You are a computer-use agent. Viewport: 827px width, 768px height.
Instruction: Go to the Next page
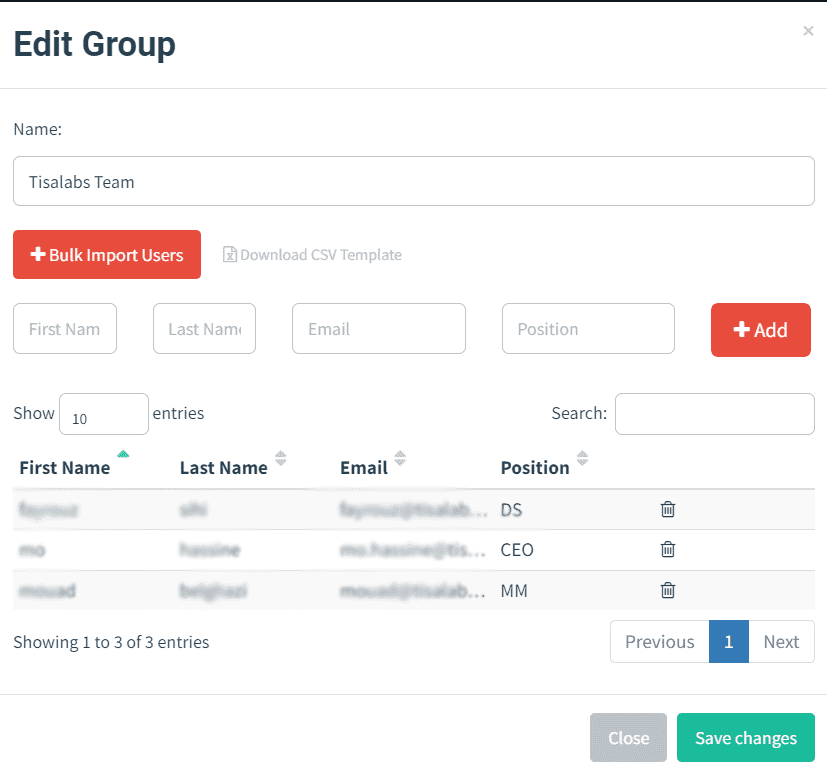tap(781, 641)
